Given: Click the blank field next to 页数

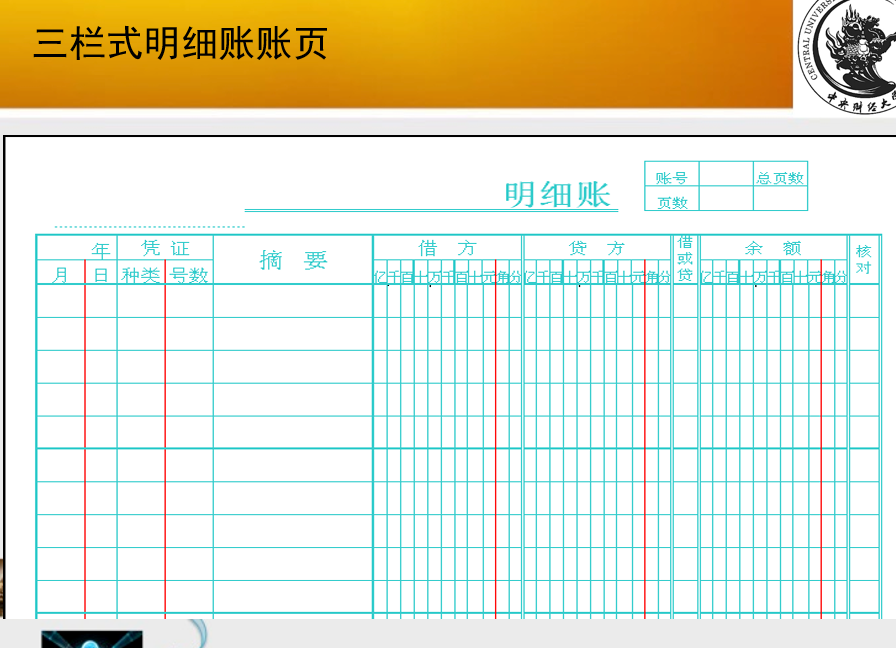Looking at the screenshot, I should pos(726,199).
